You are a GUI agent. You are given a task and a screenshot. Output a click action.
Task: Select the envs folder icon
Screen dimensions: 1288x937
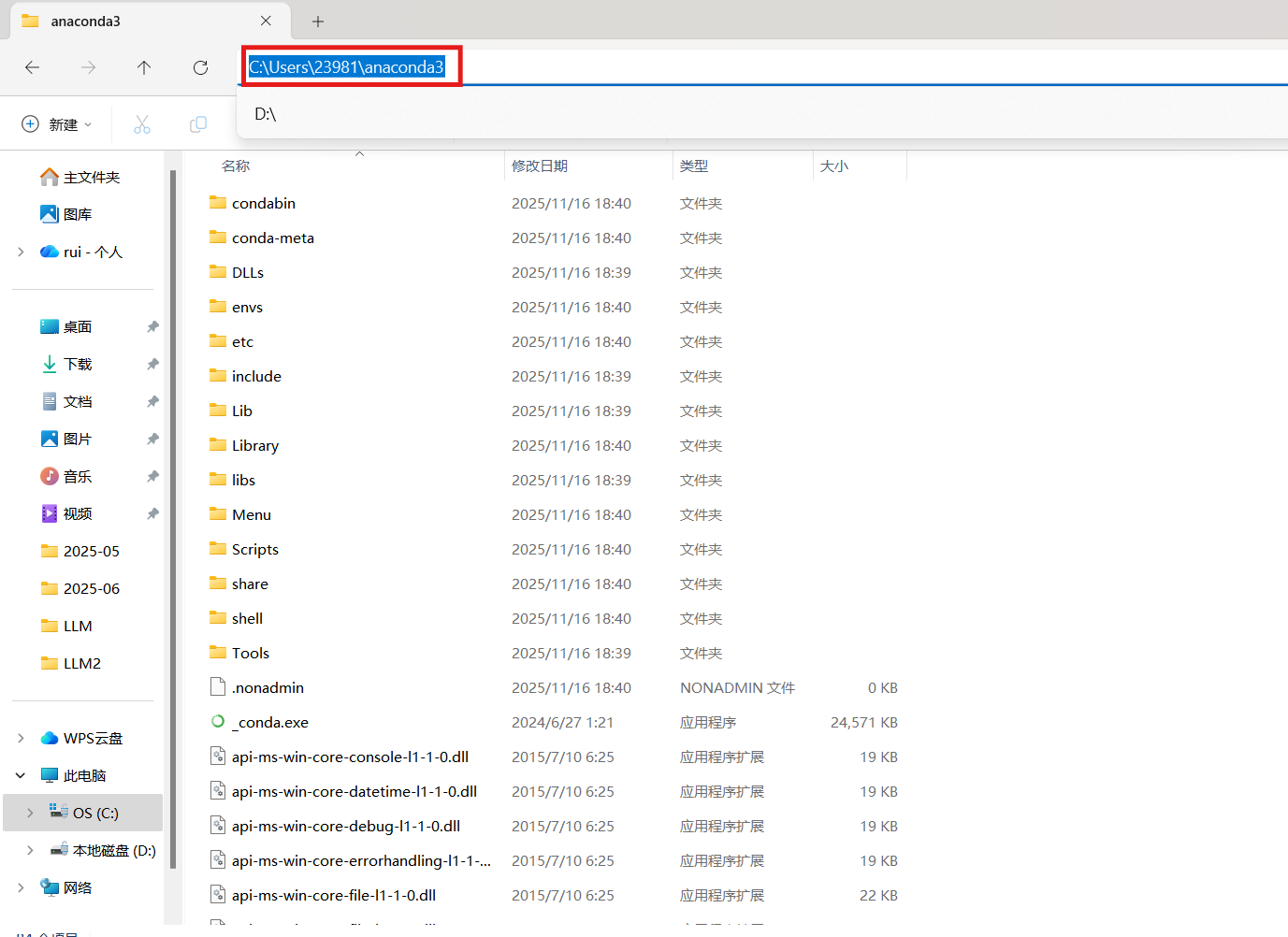point(218,306)
